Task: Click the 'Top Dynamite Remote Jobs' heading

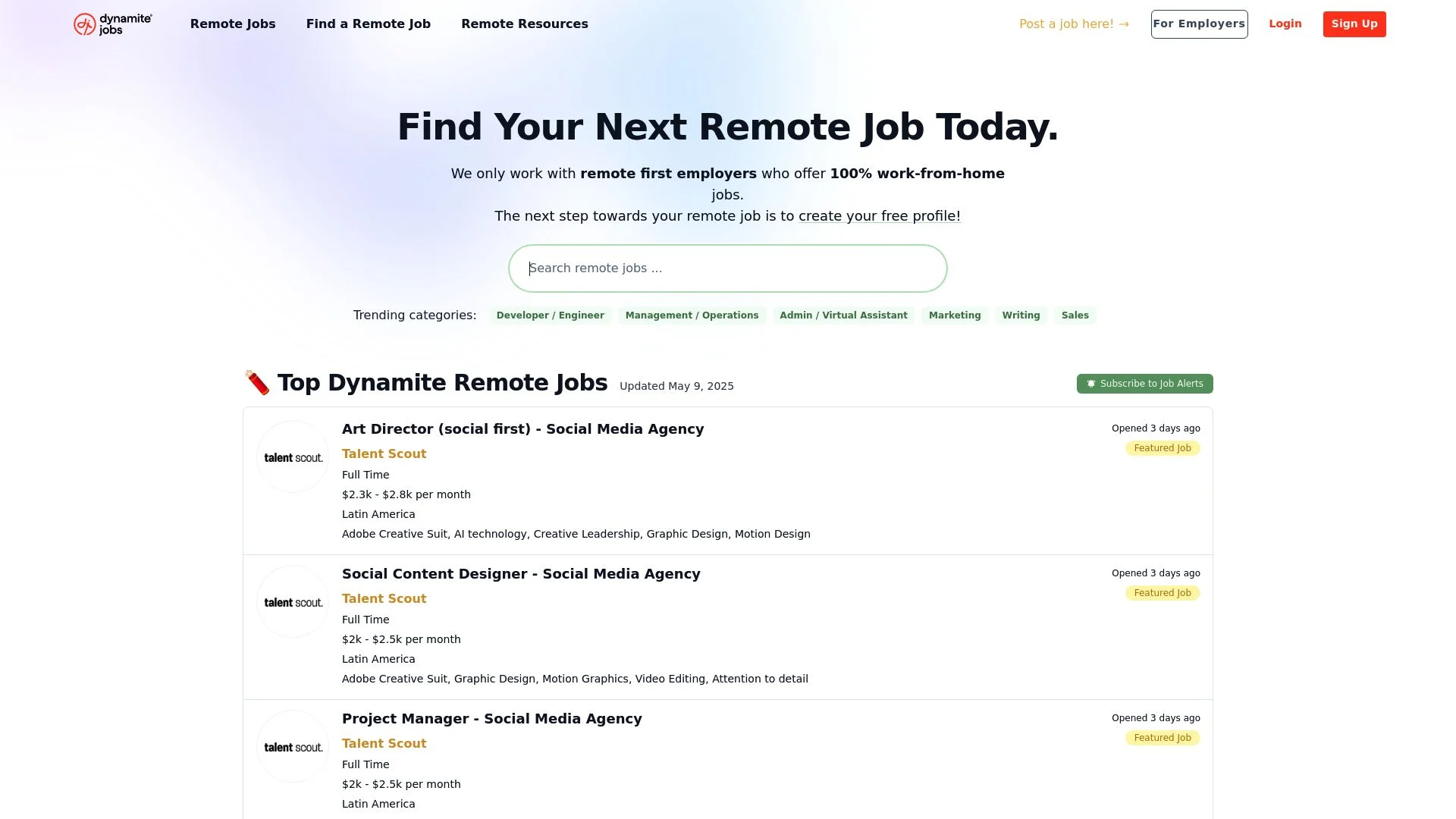Action: point(442,383)
